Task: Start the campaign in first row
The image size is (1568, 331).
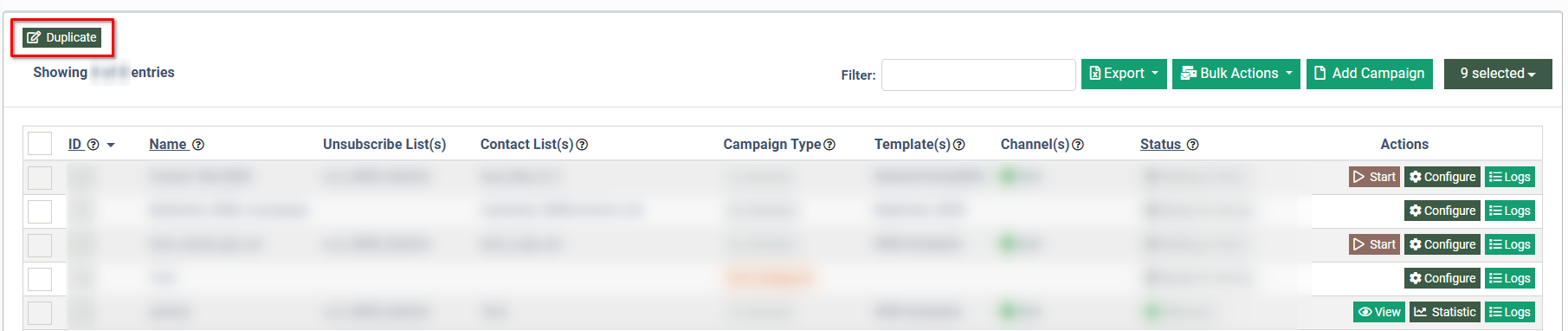Action: point(1374,177)
